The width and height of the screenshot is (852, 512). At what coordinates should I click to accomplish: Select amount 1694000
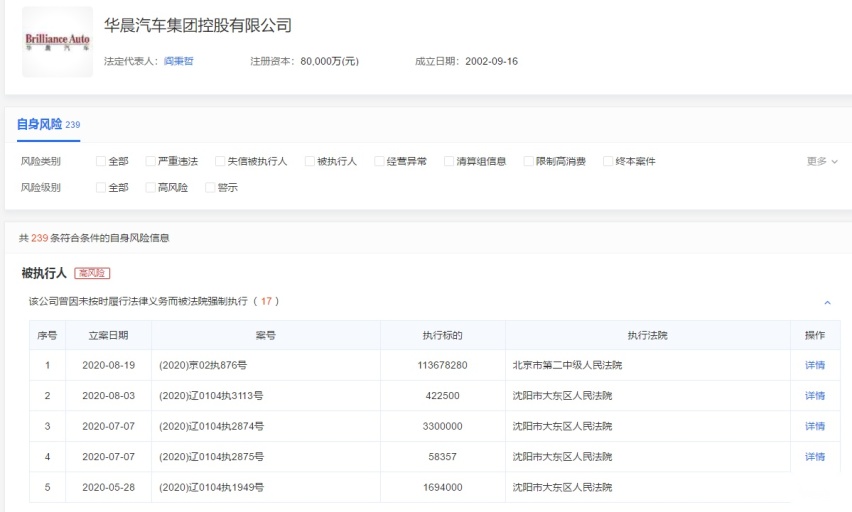click(442, 488)
